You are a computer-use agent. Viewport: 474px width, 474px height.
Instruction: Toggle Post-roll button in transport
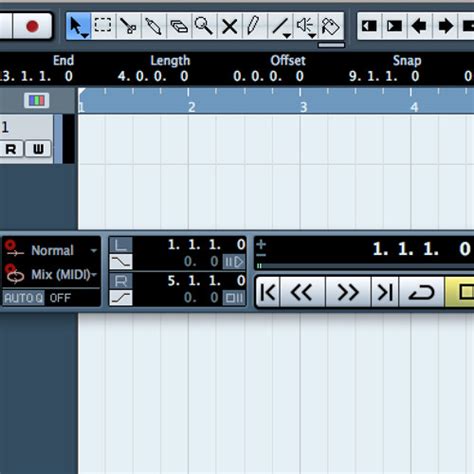234,298
